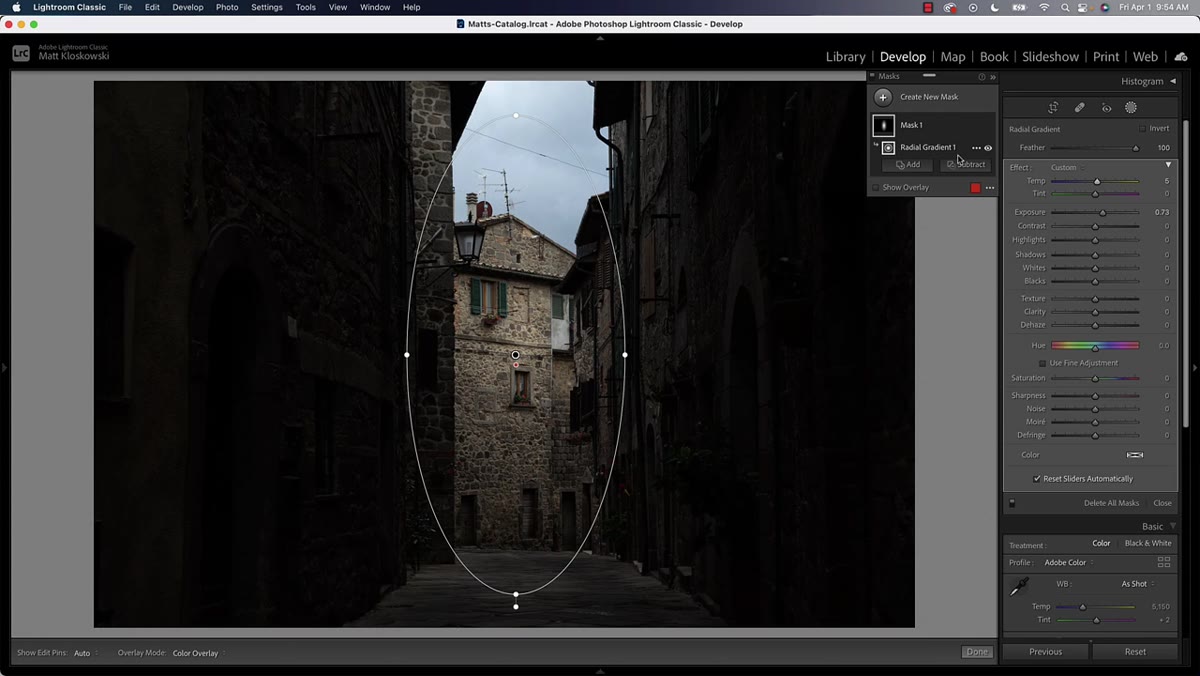Click the Radial Gradient 1 mask type icon
1200x676 pixels.
(x=888, y=148)
